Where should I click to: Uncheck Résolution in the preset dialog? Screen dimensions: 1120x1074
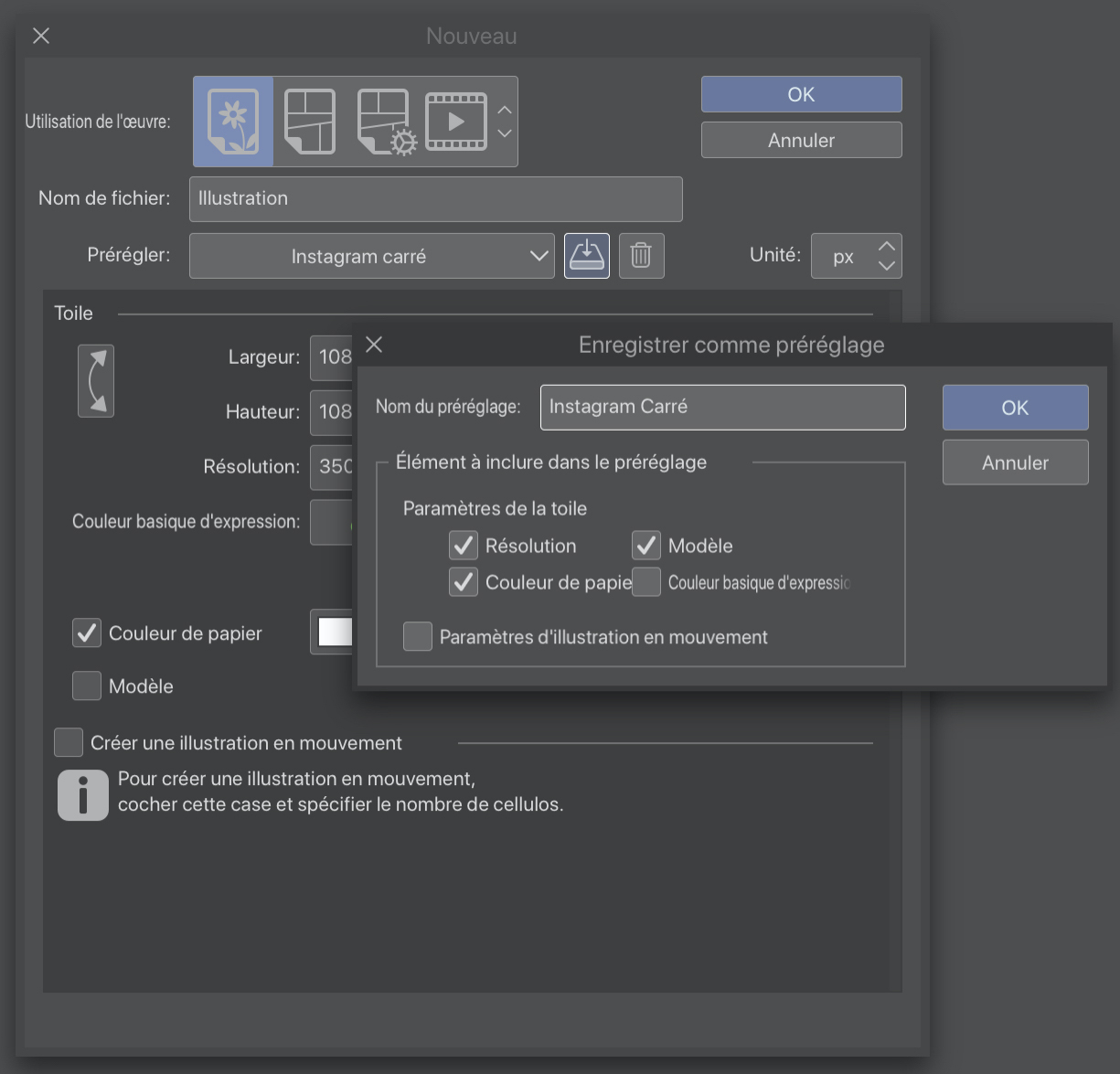(x=464, y=546)
